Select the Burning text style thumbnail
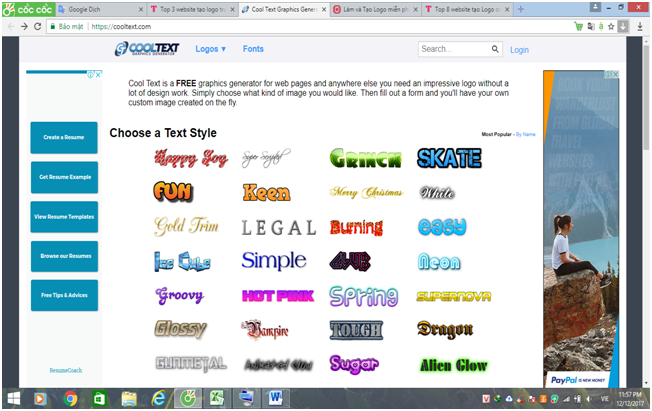 tap(356, 227)
